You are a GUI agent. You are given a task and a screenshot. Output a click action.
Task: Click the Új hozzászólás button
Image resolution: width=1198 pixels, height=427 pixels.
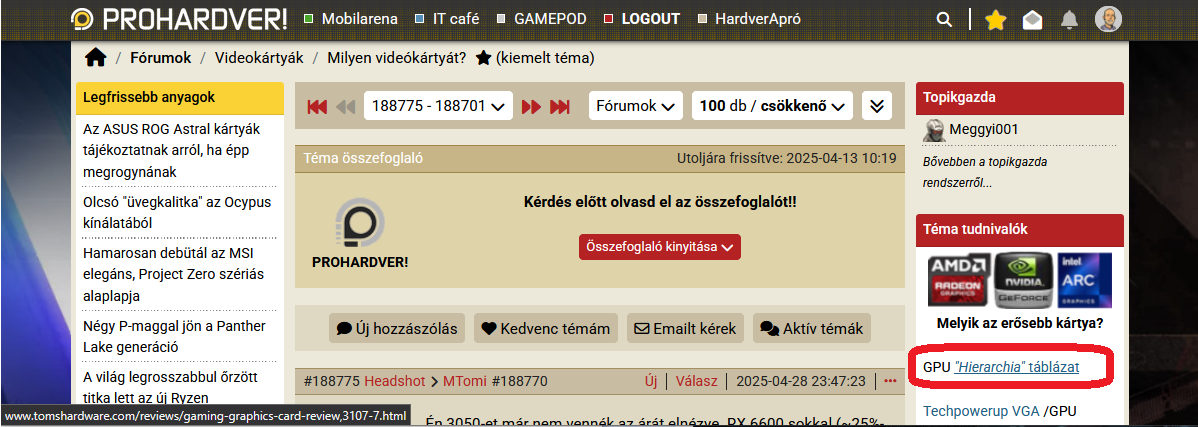tap(397, 328)
